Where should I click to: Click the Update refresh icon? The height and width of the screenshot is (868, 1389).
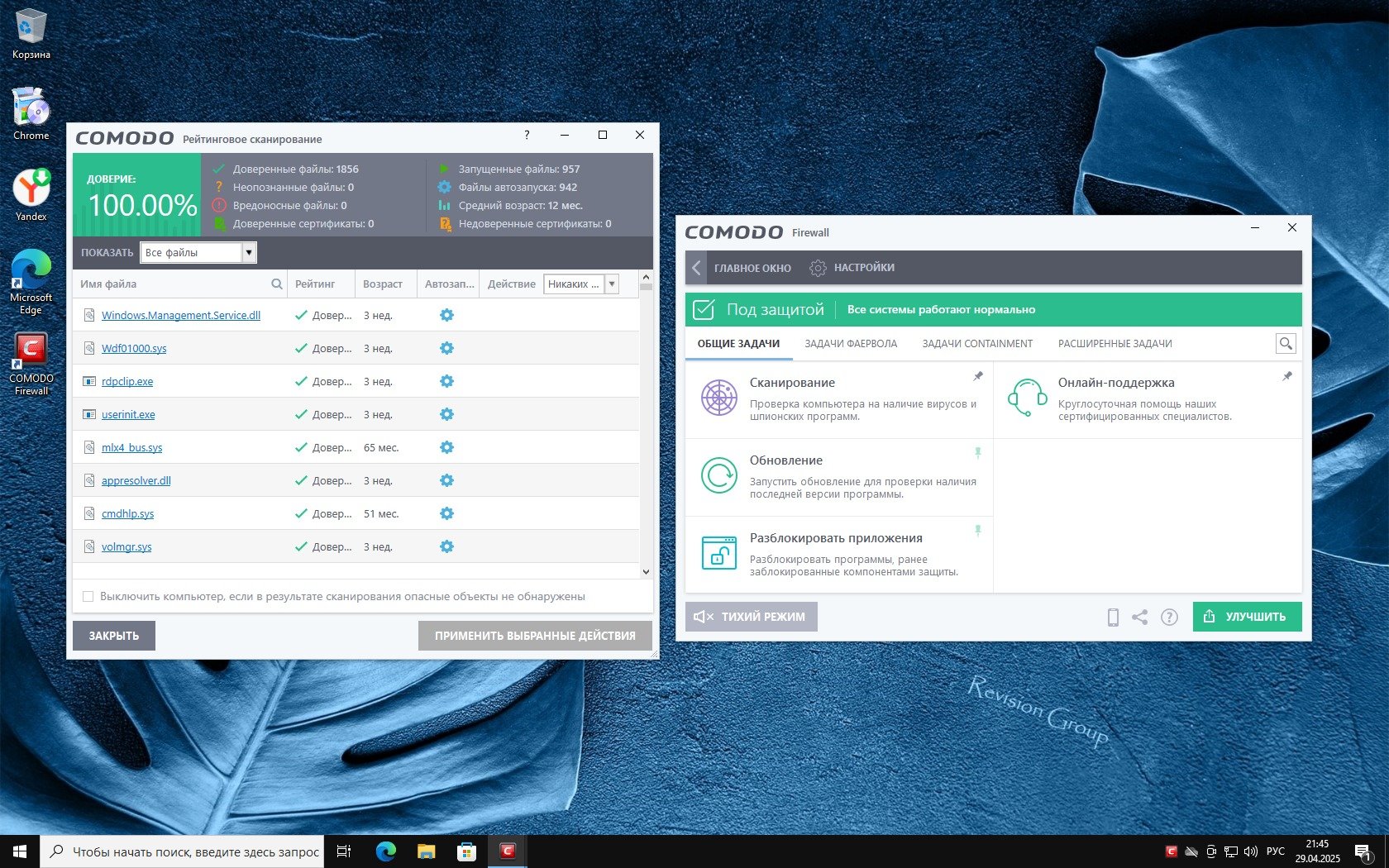click(x=718, y=475)
